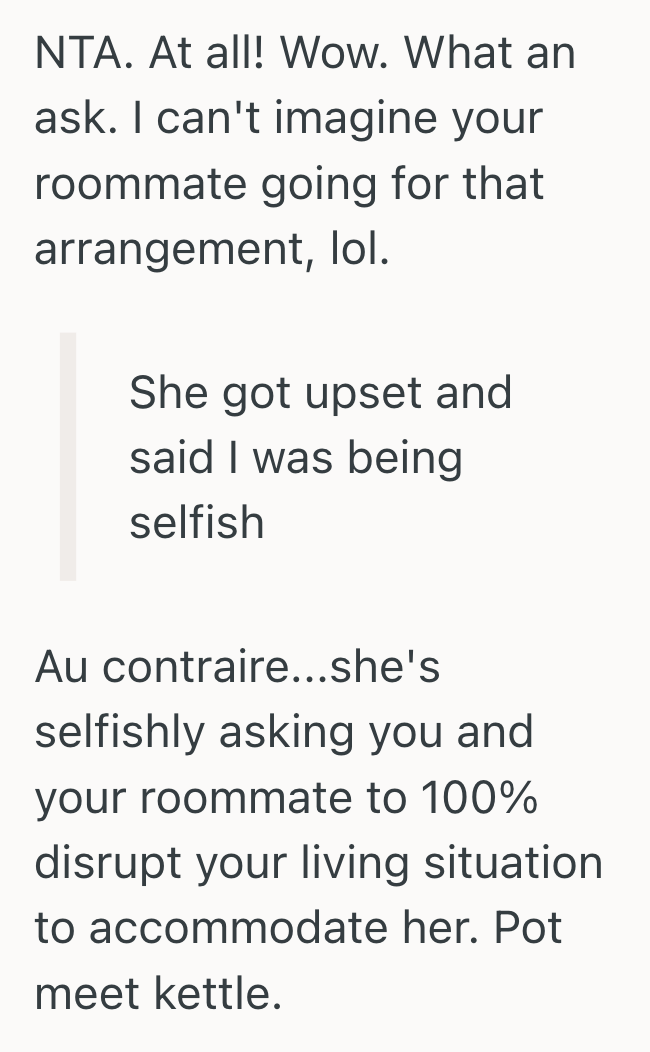Click the gray vertical blockquote bar
This screenshot has width=650, height=1052.
tap(68, 456)
